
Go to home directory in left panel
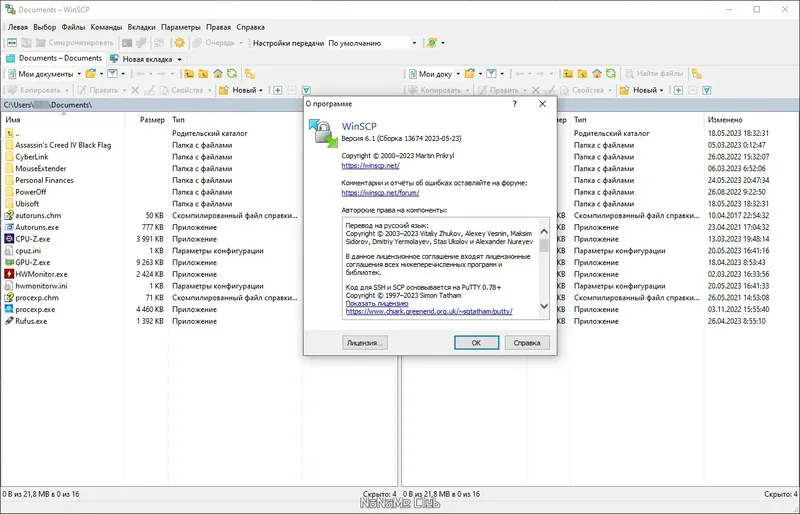[x=218, y=74]
